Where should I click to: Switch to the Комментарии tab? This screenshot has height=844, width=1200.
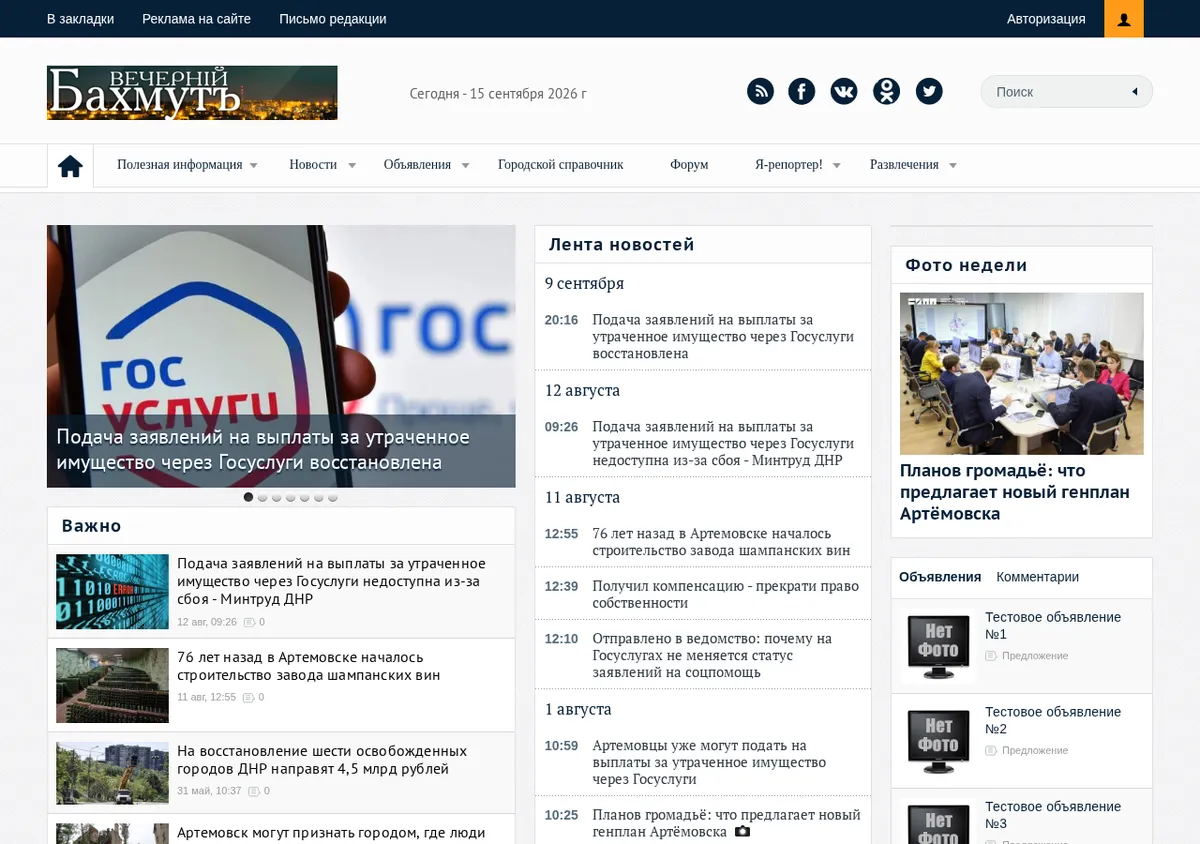point(1037,577)
